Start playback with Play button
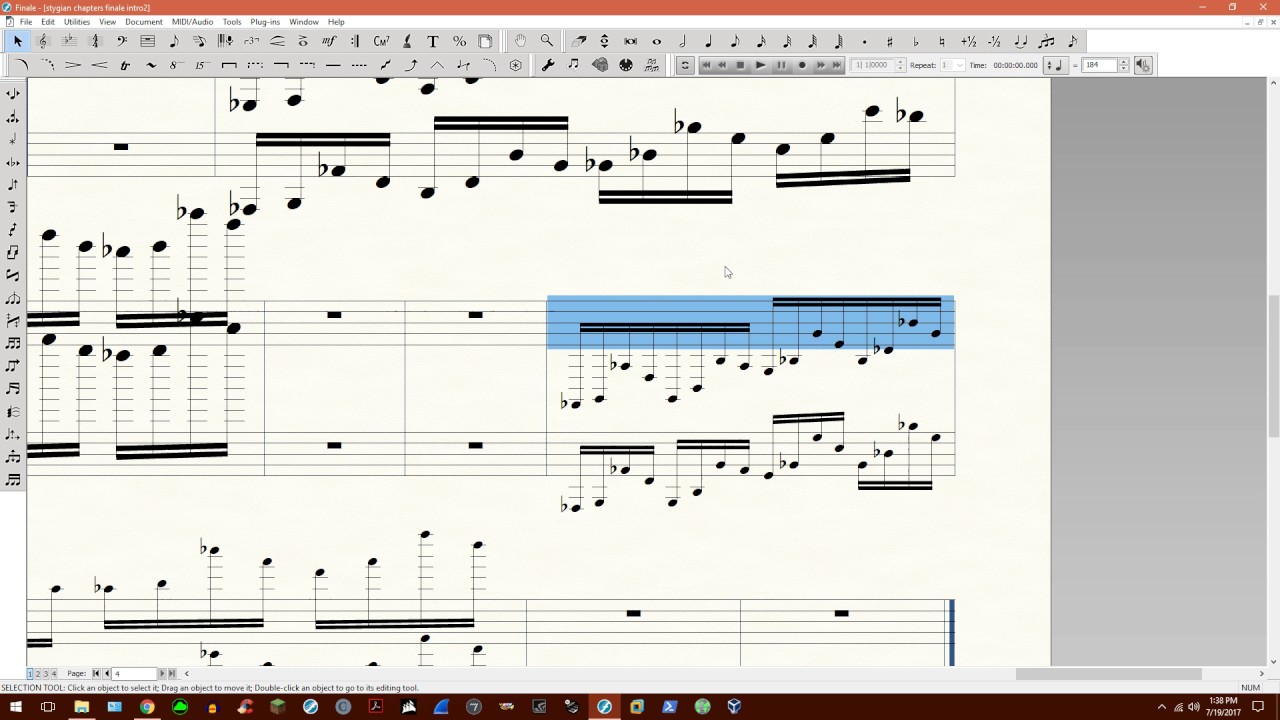The height and width of the screenshot is (720, 1280). (760, 65)
